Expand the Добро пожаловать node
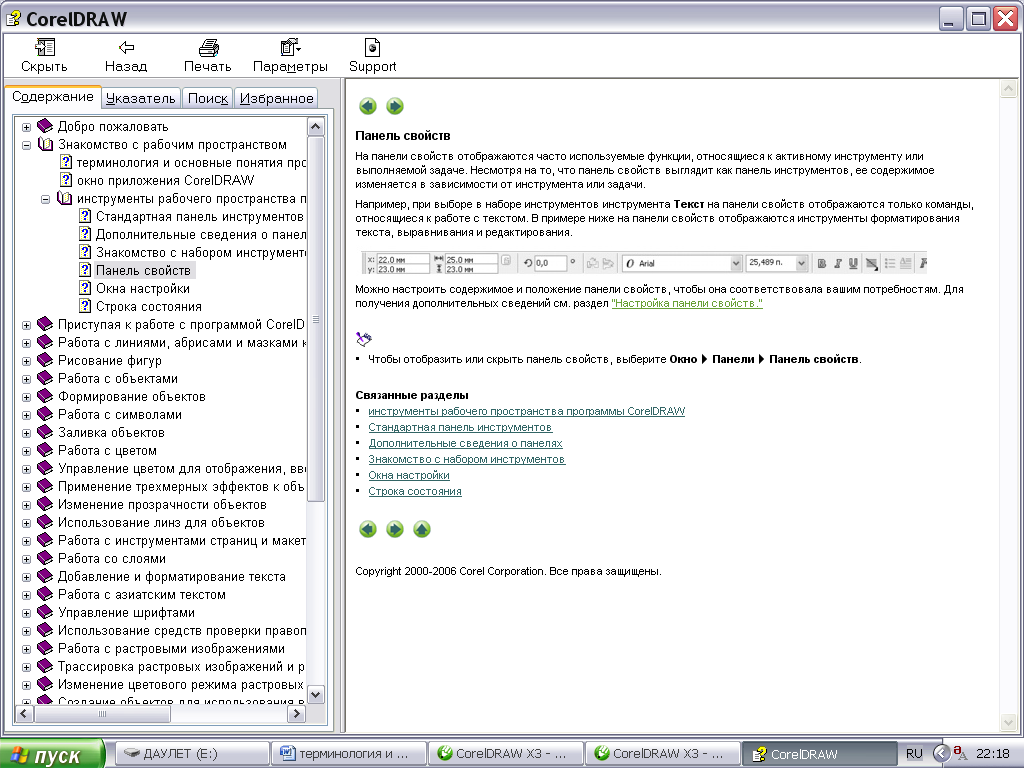This screenshot has height=768, width=1024. click(26, 127)
